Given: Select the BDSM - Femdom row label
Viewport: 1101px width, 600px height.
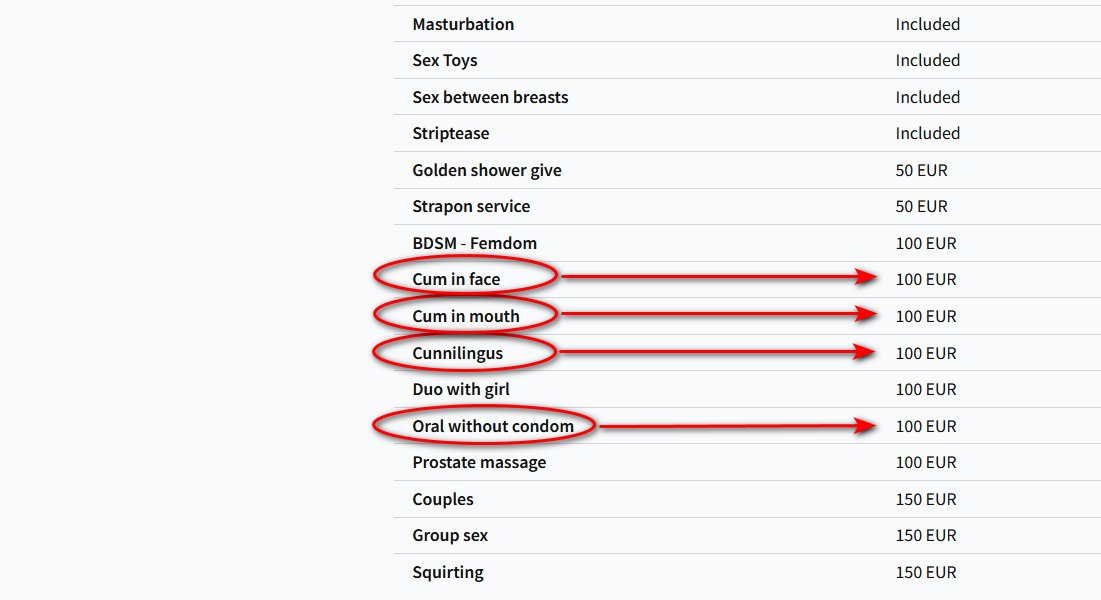Looking at the screenshot, I should click(474, 243).
